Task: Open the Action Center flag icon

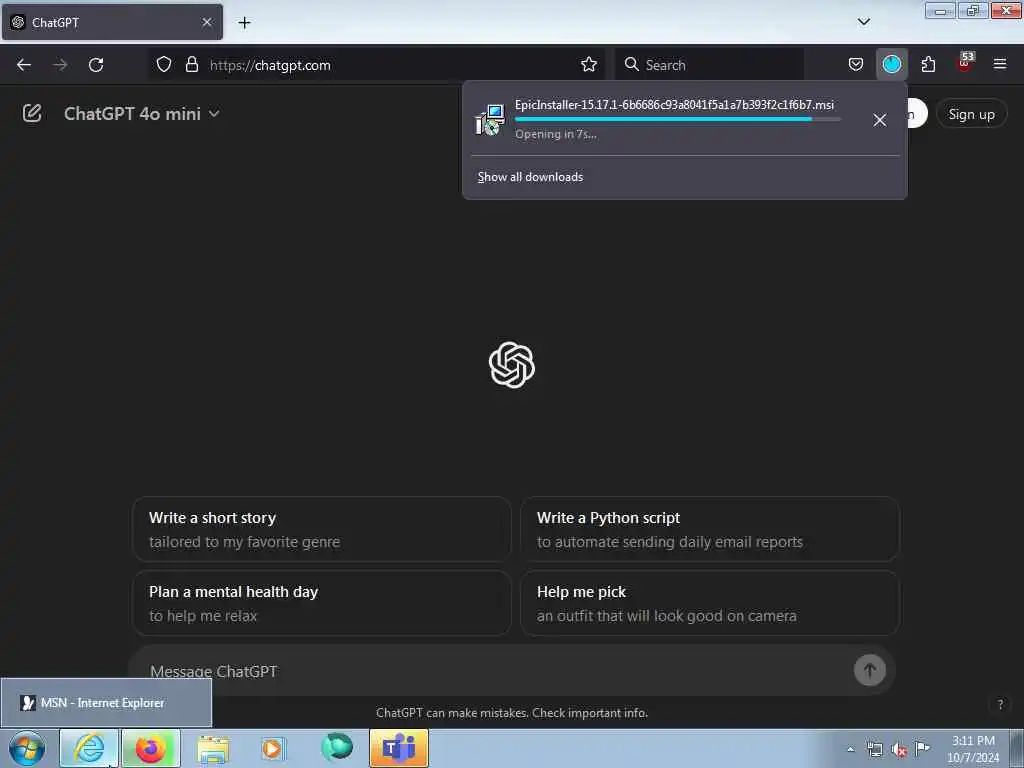Action: pos(922,748)
